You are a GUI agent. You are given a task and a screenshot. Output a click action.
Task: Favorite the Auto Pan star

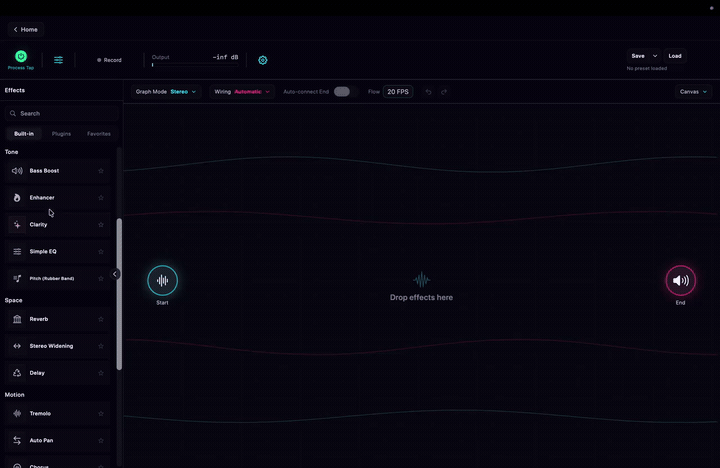coord(101,440)
